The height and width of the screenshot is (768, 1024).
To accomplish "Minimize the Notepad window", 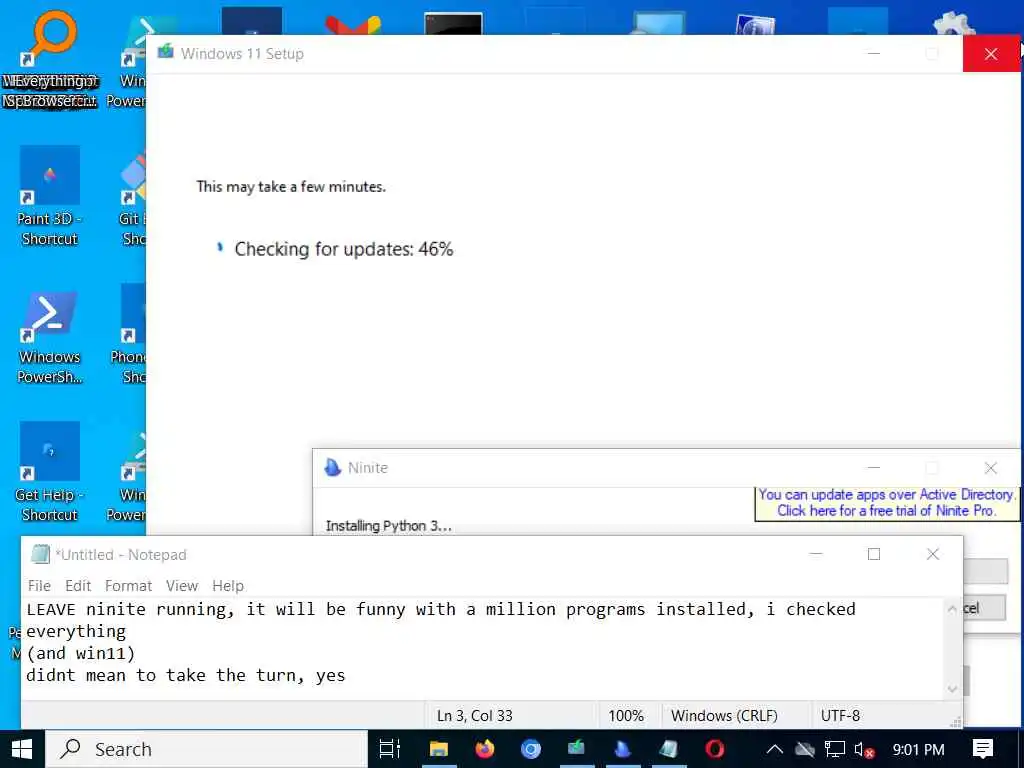I will click(816, 554).
